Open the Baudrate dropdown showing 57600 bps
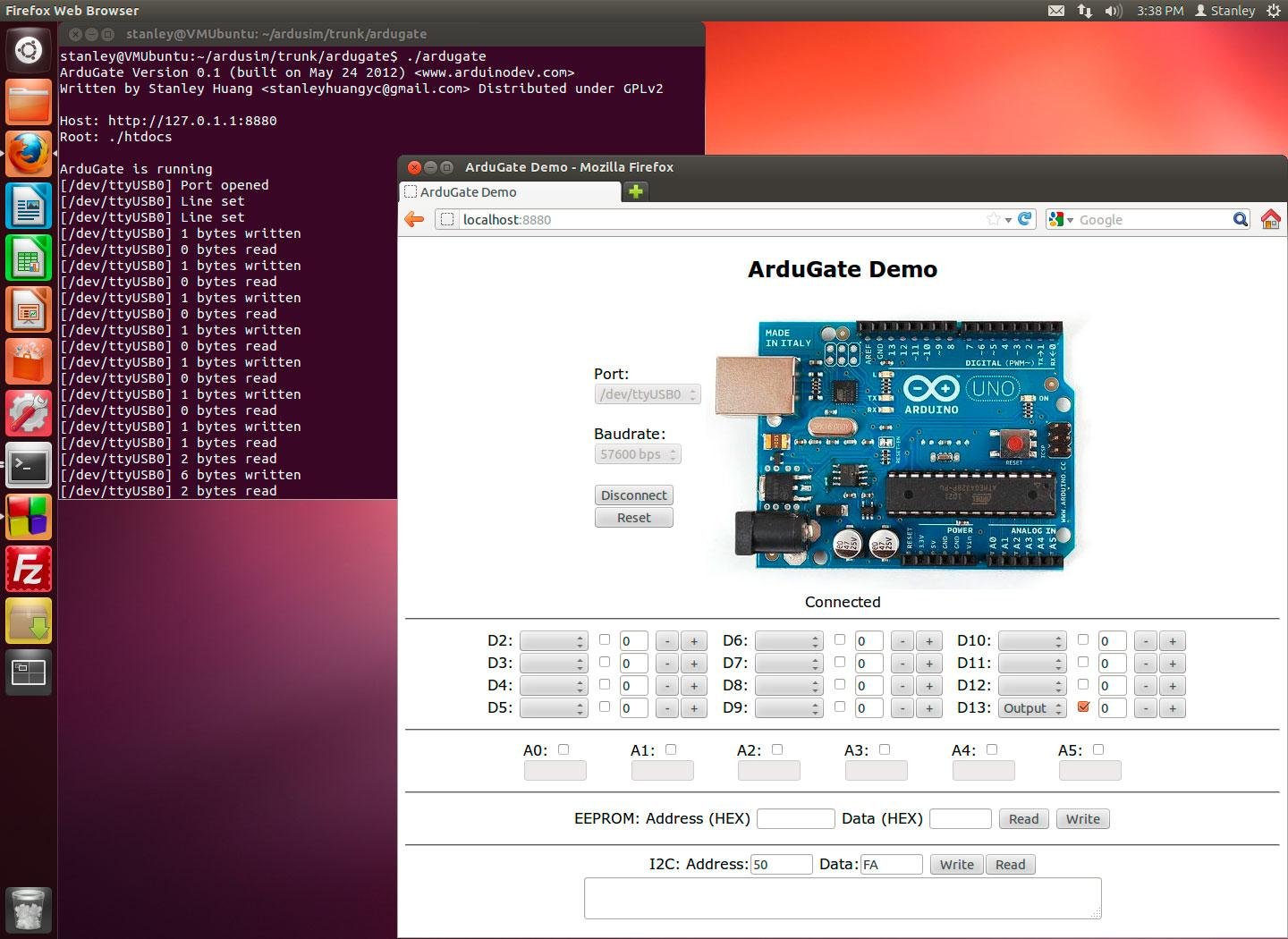Image resolution: width=1288 pixels, height=939 pixels. [x=638, y=453]
